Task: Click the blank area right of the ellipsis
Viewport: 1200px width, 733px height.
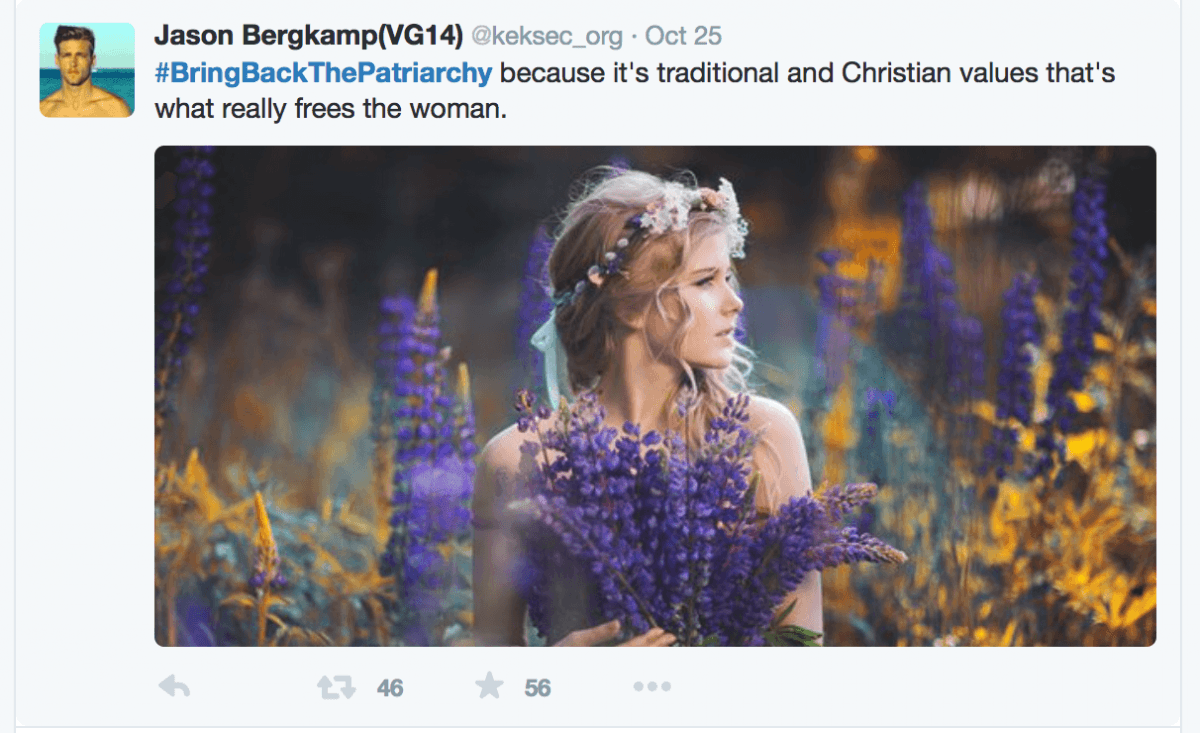Action: coord(900,687)
